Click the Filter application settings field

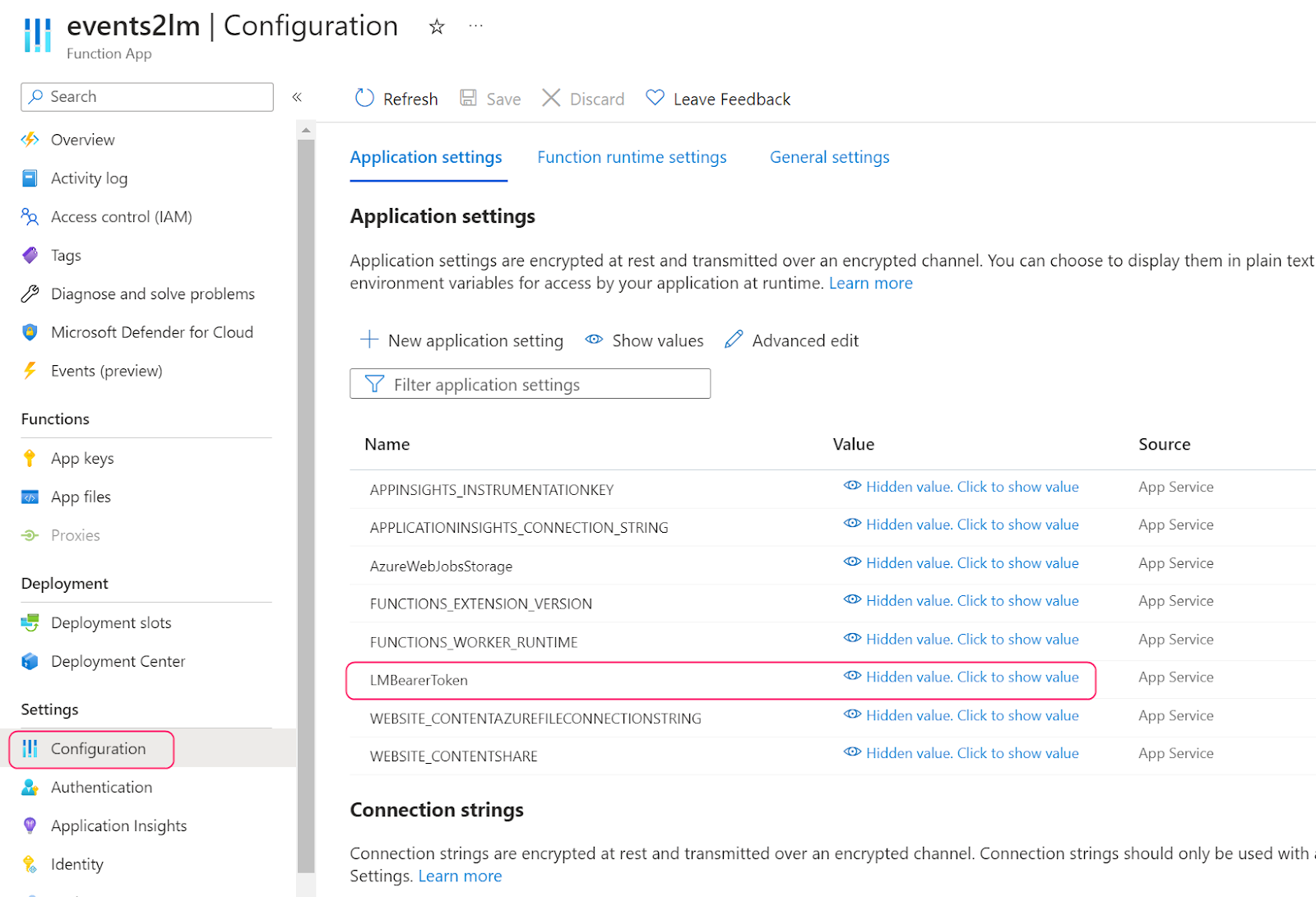(x=530, y=383)
